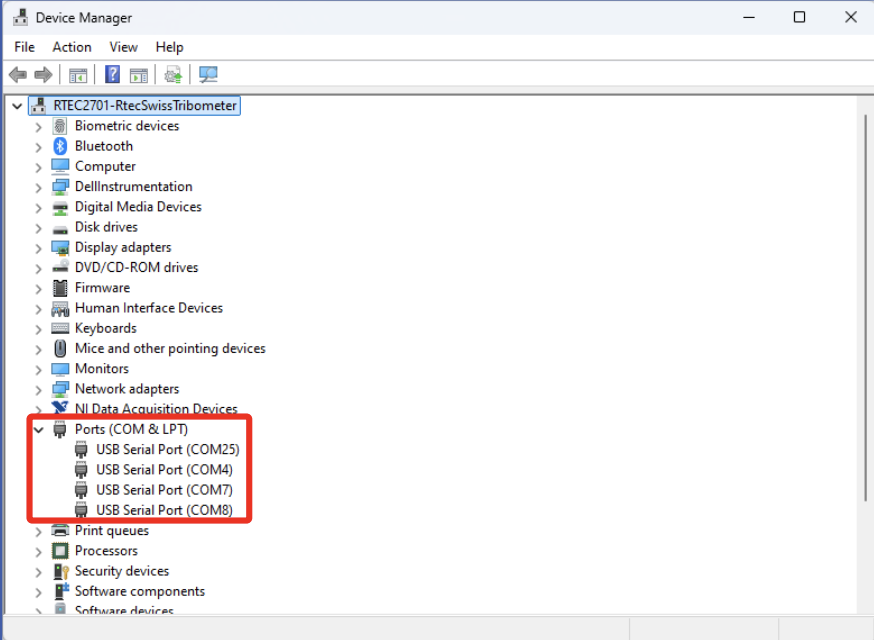Click the Update device driver toolbar icon
The image size is (874, 640).
click(173, 74)
